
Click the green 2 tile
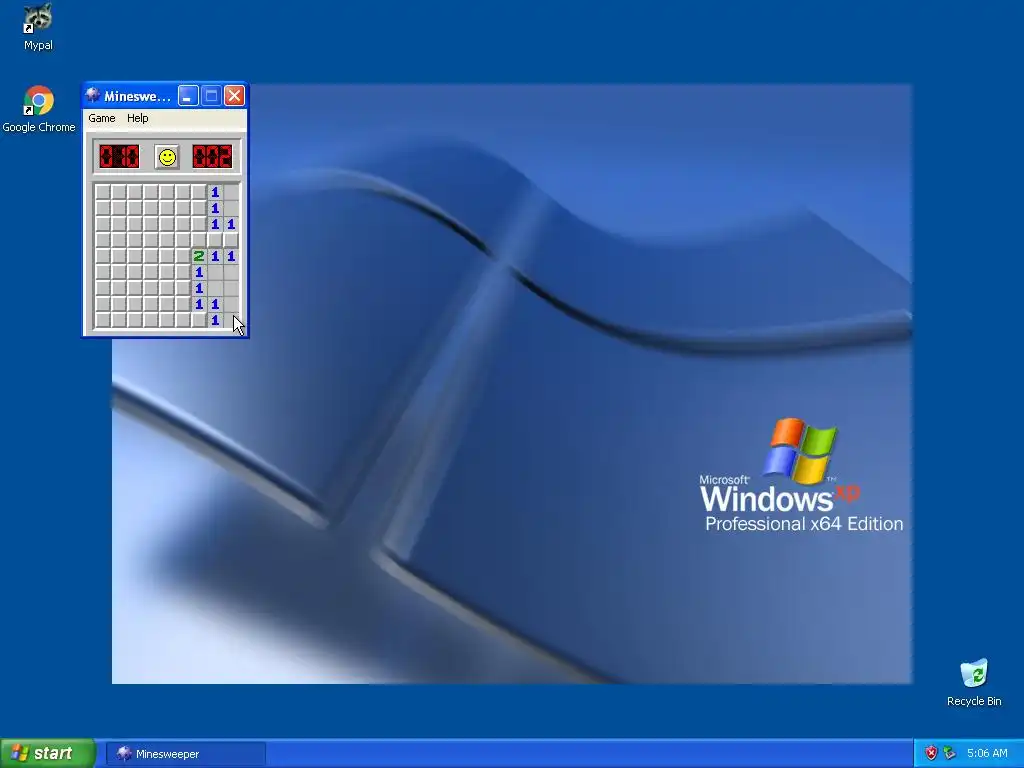pos(199,256)
